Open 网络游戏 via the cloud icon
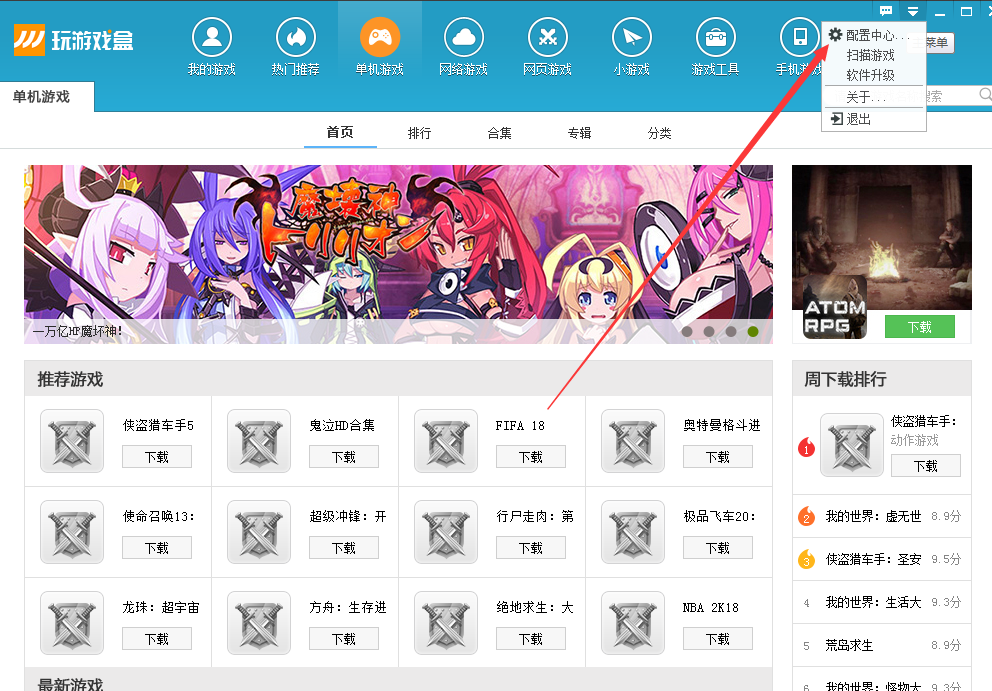This screenshot has width=992, height=691. [x=463, y=36]
